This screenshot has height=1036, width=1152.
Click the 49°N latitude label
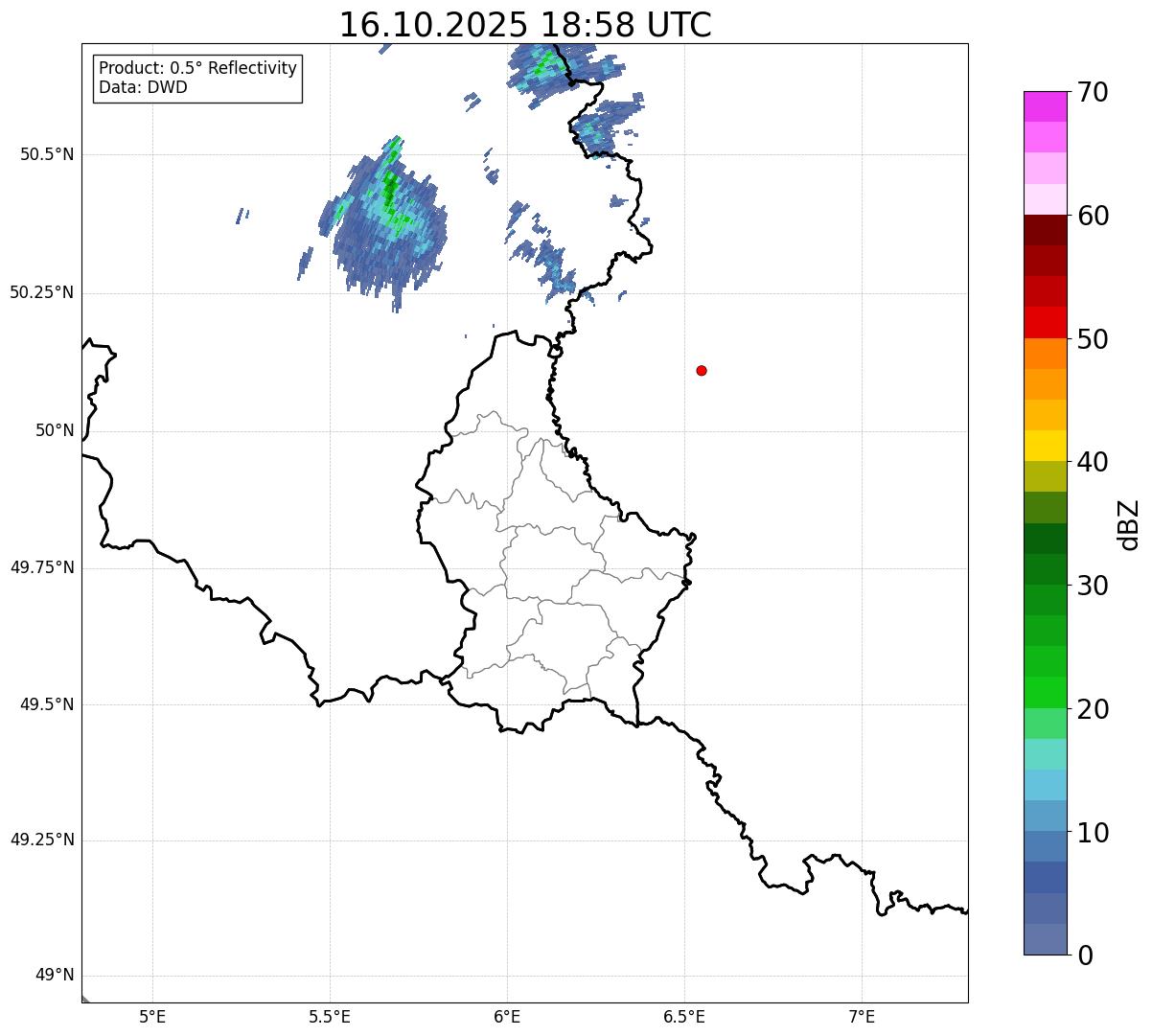click(x=55, y=976)
